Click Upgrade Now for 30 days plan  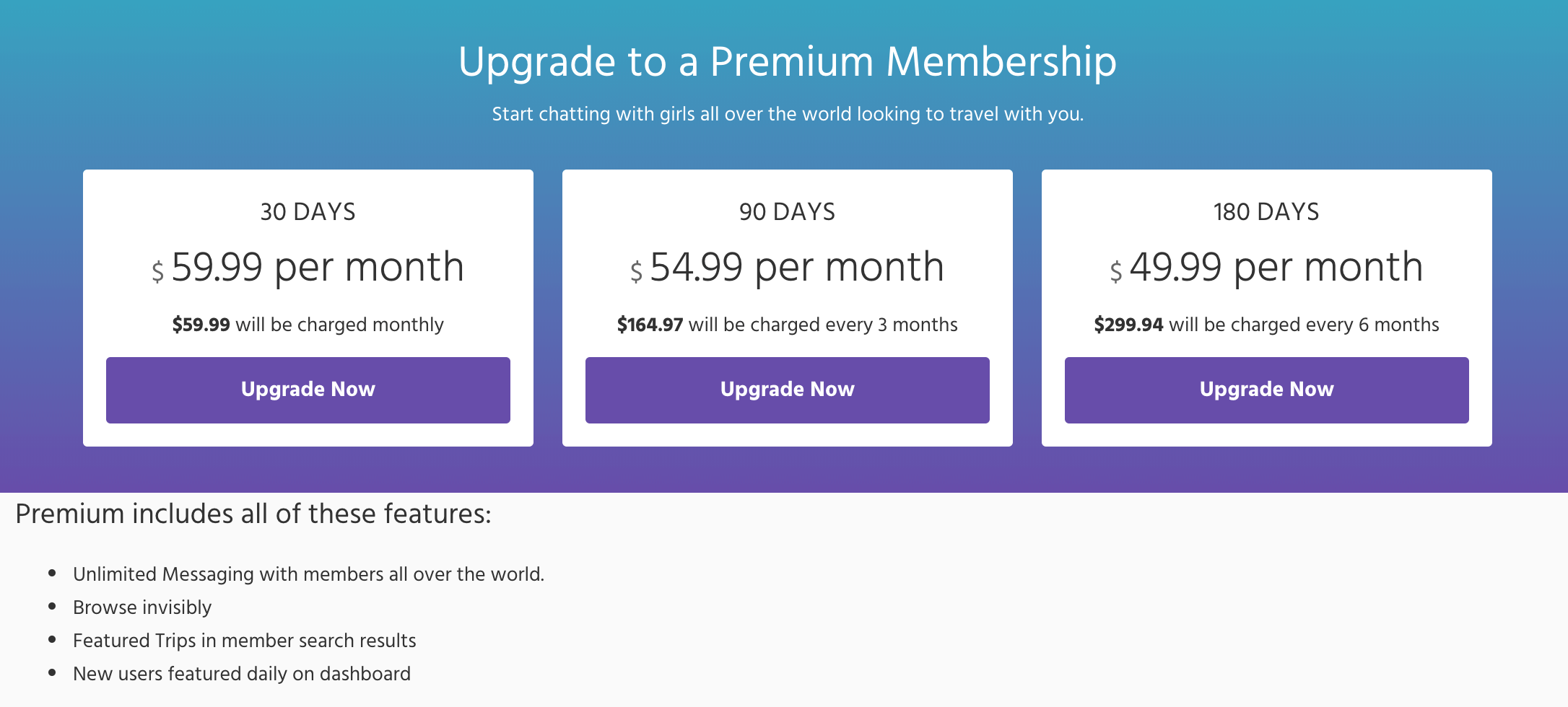pos(308,390)
